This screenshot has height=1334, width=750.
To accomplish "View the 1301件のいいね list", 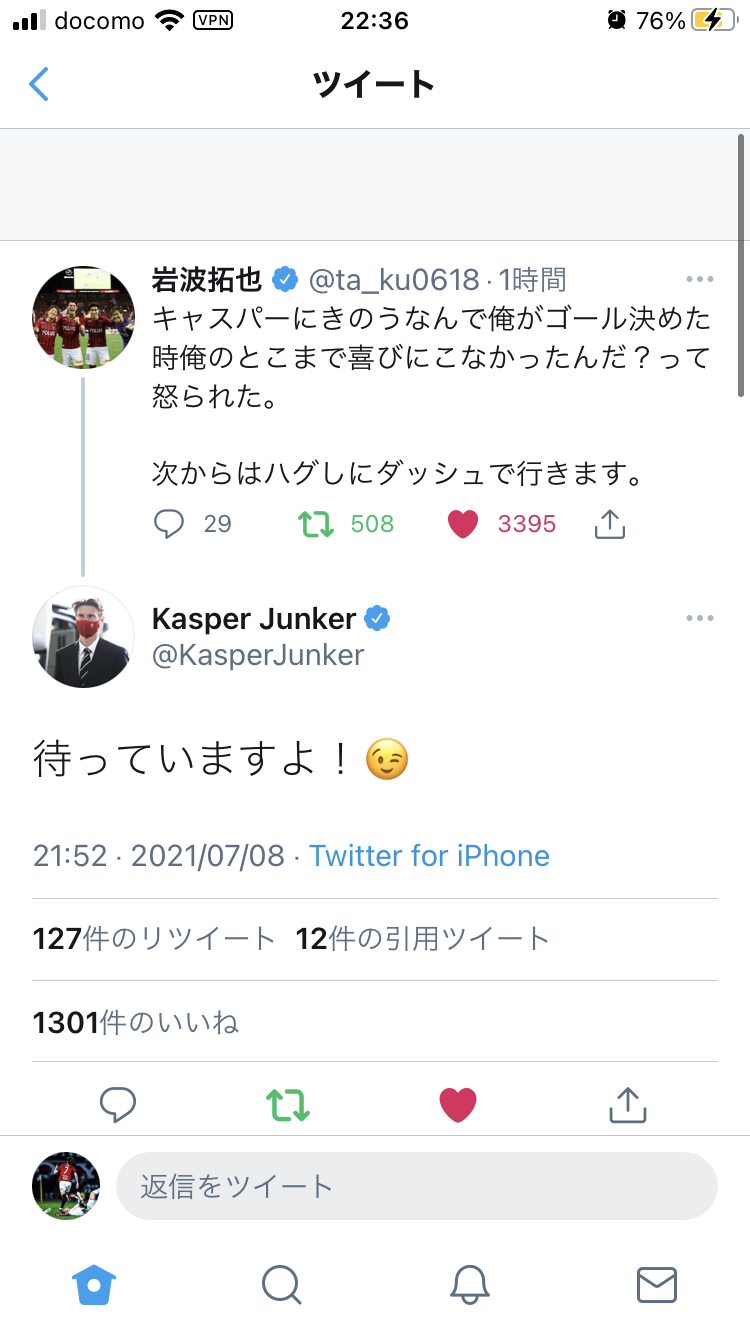I will tap(136, 1023).
